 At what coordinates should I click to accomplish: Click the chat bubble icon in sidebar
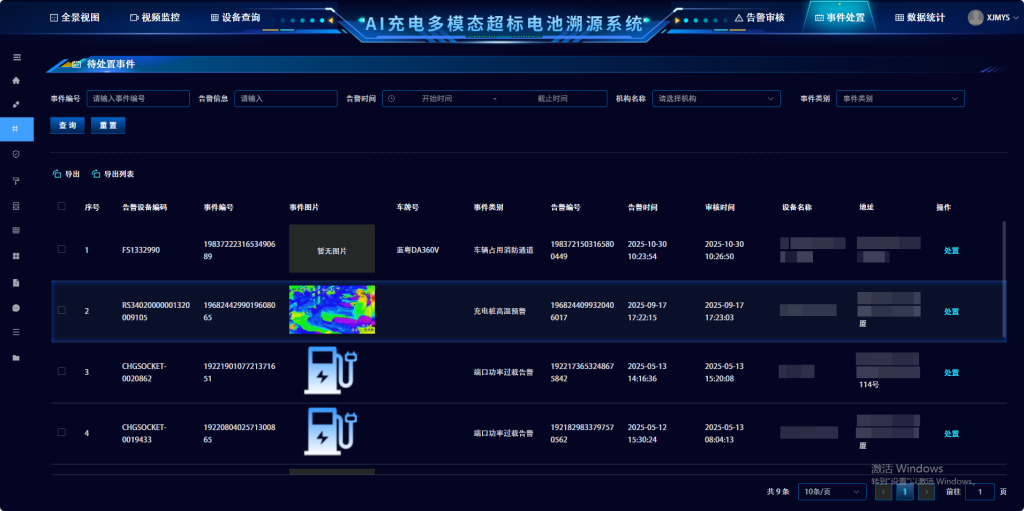[15, 307]
